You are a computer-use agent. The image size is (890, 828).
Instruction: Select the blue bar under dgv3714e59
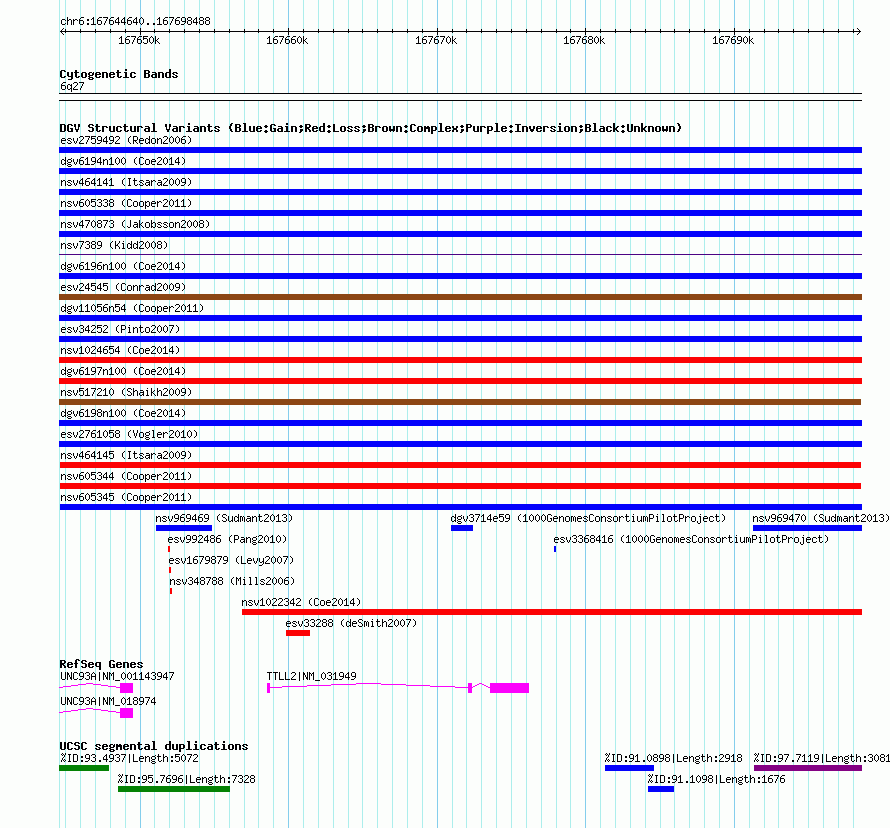[462, 528]
